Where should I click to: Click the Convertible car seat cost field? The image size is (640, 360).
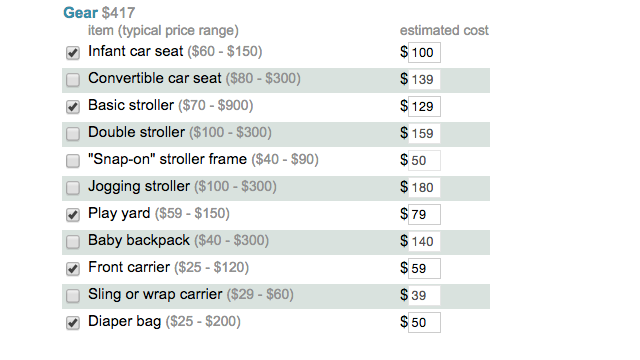(424, 80)
